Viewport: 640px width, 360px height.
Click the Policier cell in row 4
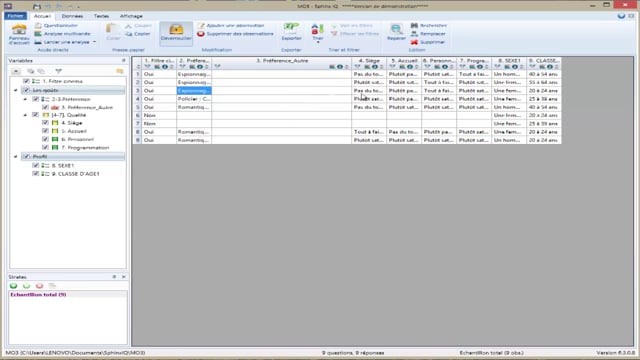point(194,99)
